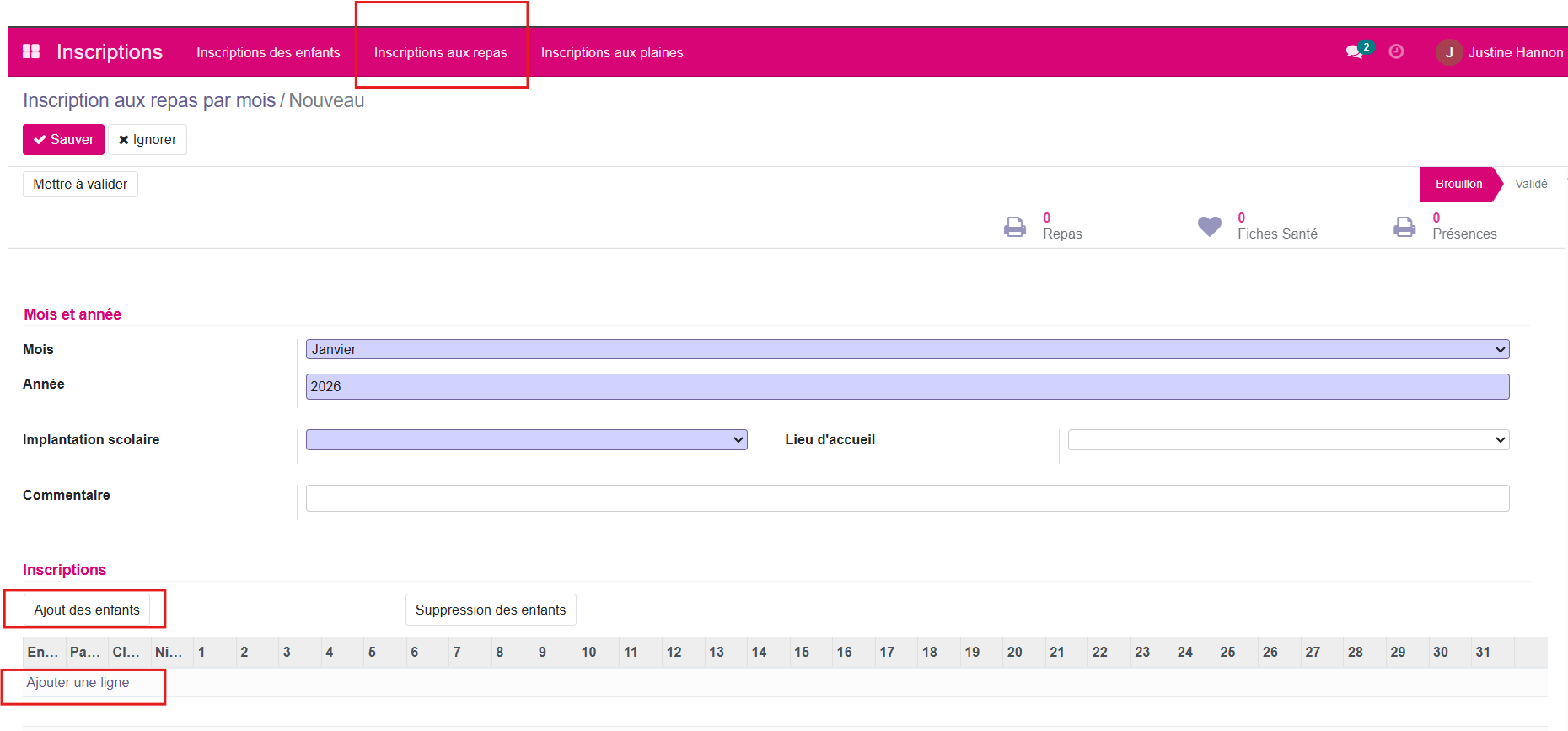This screenshot has height=731, width=1568.
Task: Open the conversations chat icon
Action: point(1355,52)
